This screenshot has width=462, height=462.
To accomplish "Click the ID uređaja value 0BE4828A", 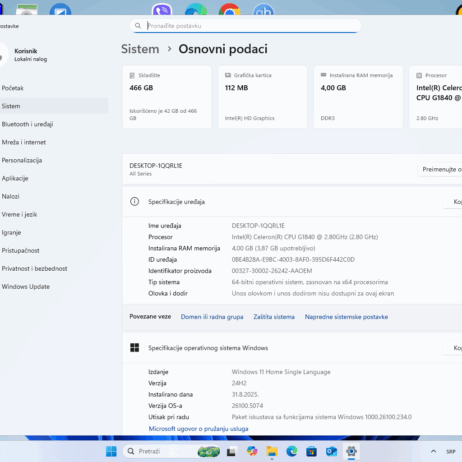I will [x=293, y=260].
